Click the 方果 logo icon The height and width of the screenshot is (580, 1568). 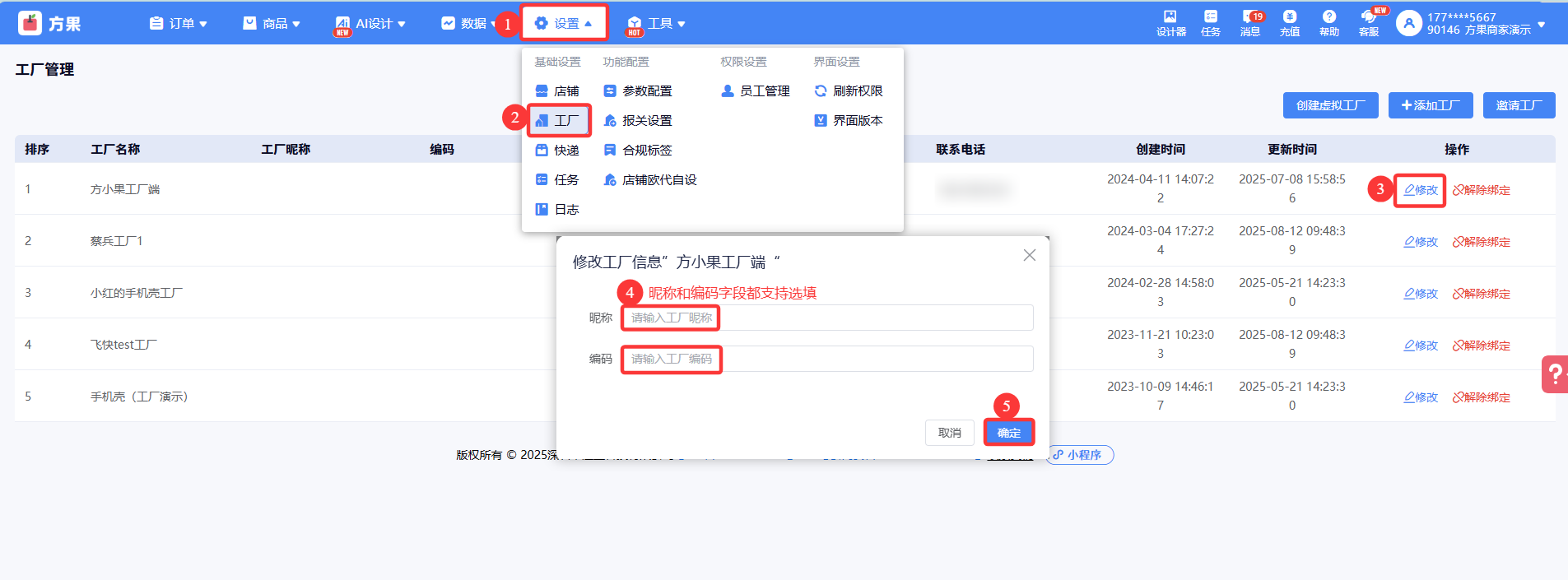(30, 23)
